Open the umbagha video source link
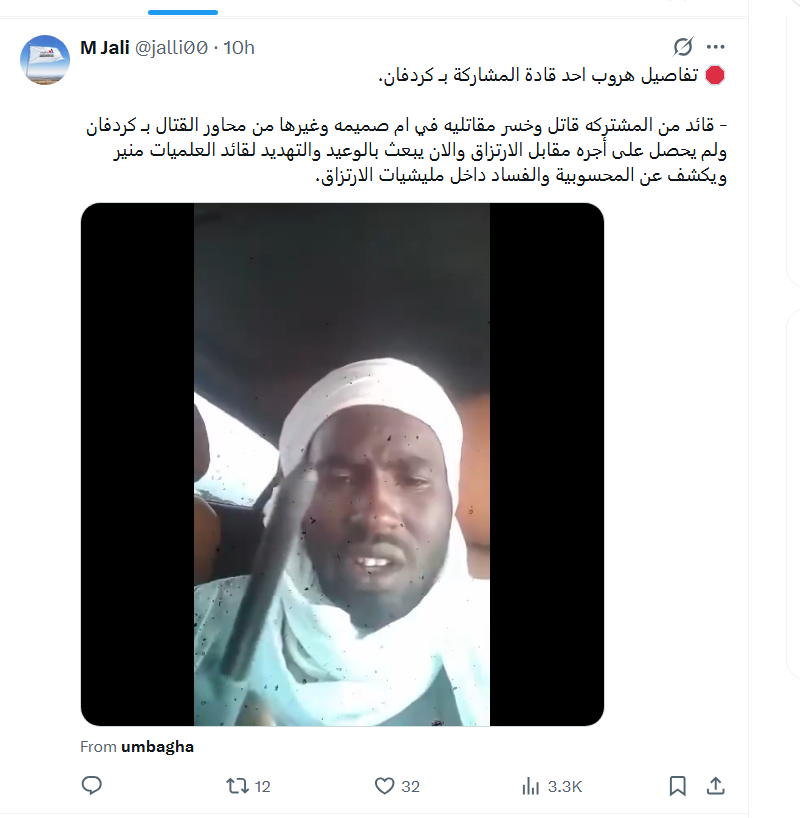Image resolution: width=800 pixels, height=818 pixels. click(x=157, y=747)
